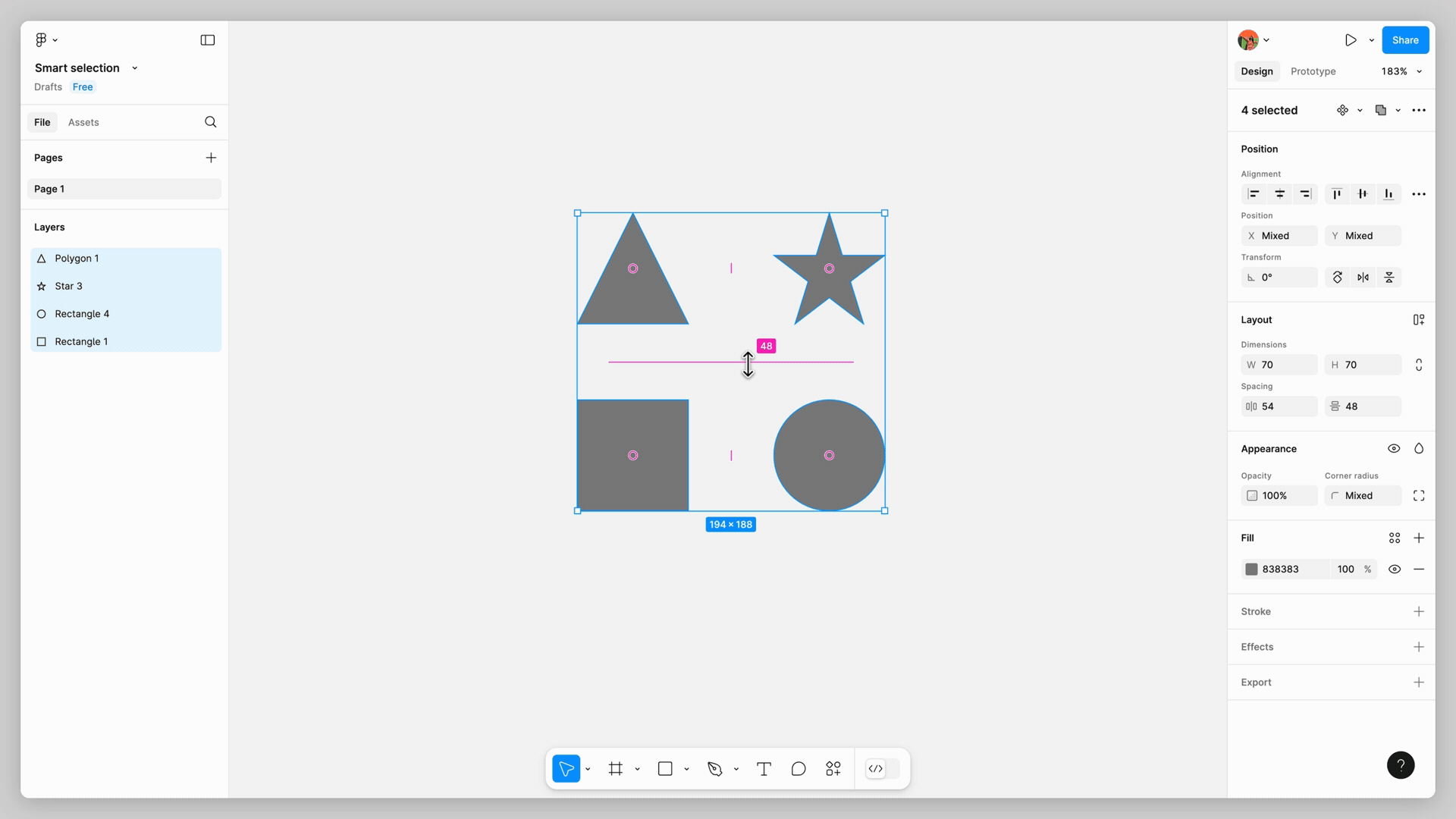
Task: Click the Align vertical centers icon
Action: [x=1363, y=194]
